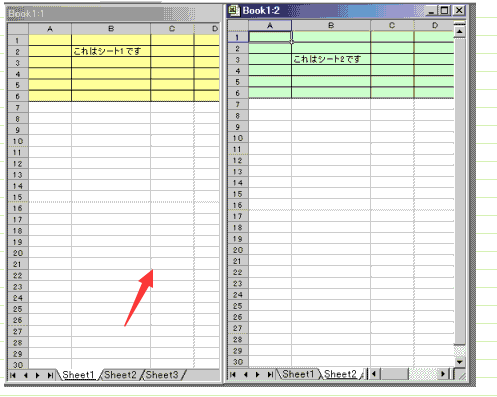This screenshot has width=497, height=397.
Task: Select column B header in Book1:1
Action: pyautogui.click(x=111, y=29)
